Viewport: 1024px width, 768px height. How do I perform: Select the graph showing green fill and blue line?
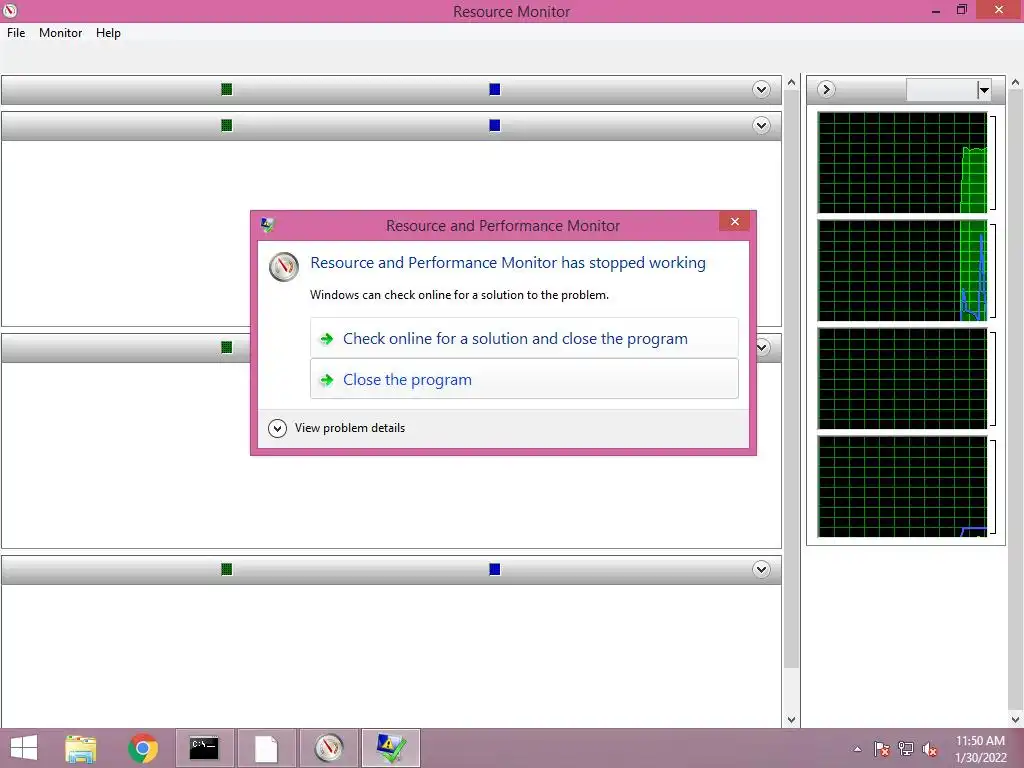pyautogui.click(x=903, y=270)
